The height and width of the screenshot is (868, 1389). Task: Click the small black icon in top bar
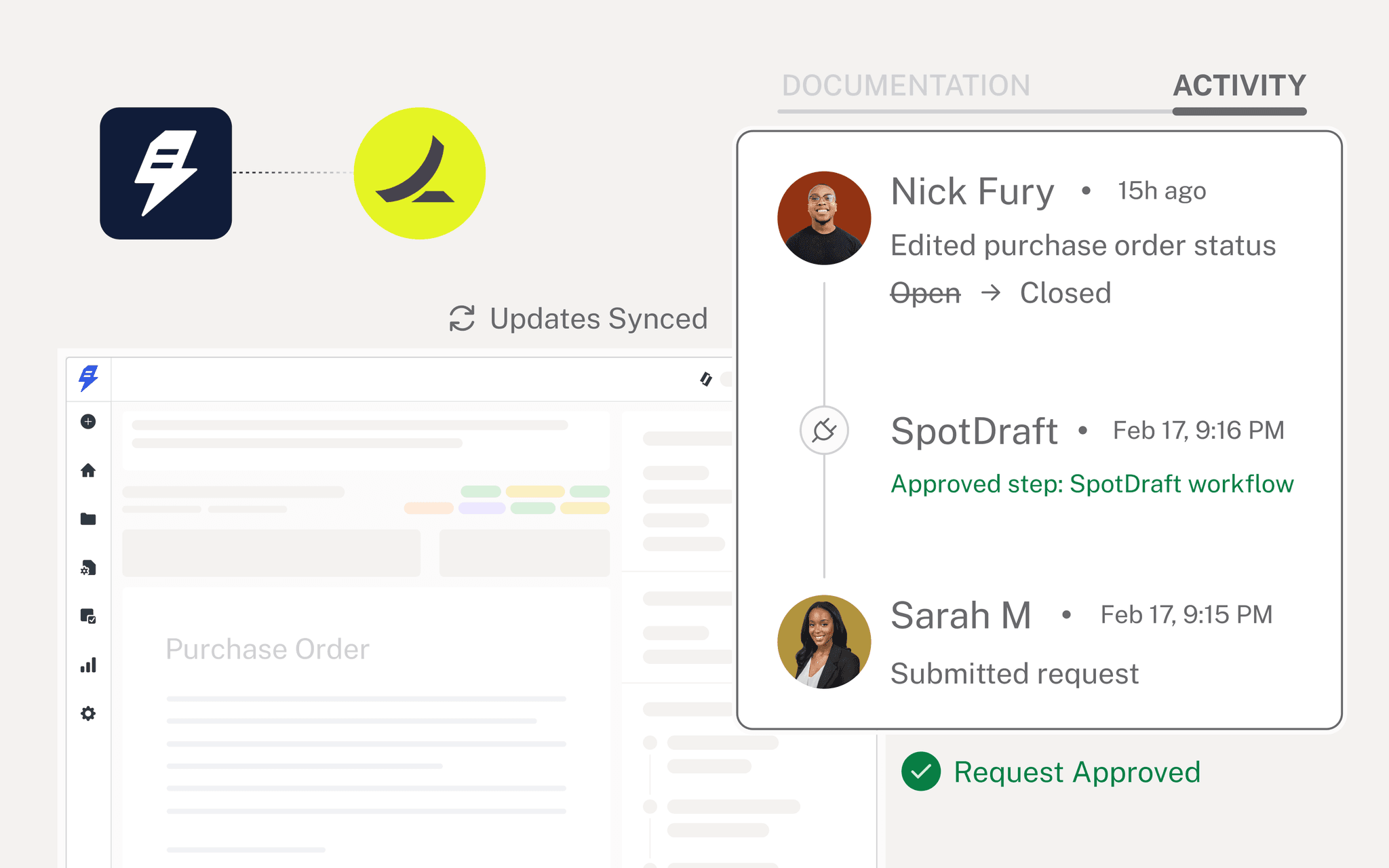click(706, 379)
